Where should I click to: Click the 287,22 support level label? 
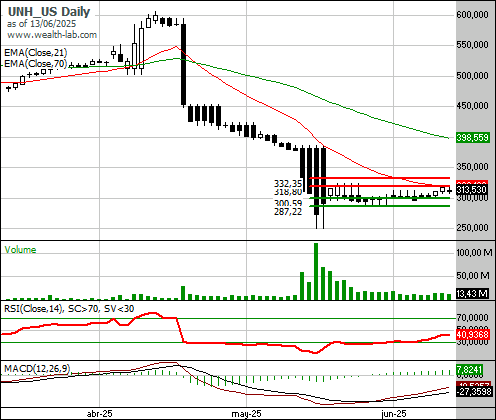pyautogui.click(x=288, y=211)
